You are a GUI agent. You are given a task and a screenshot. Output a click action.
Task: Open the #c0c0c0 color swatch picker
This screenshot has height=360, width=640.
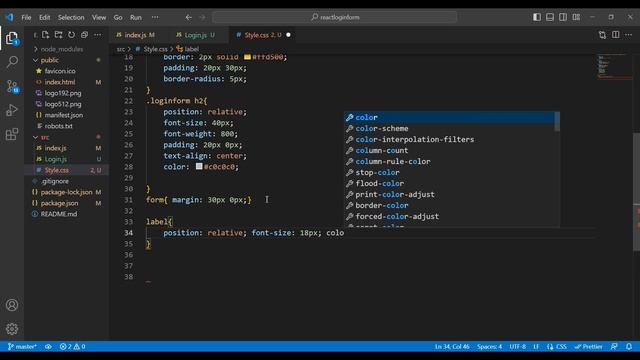[x=199, y=167]
